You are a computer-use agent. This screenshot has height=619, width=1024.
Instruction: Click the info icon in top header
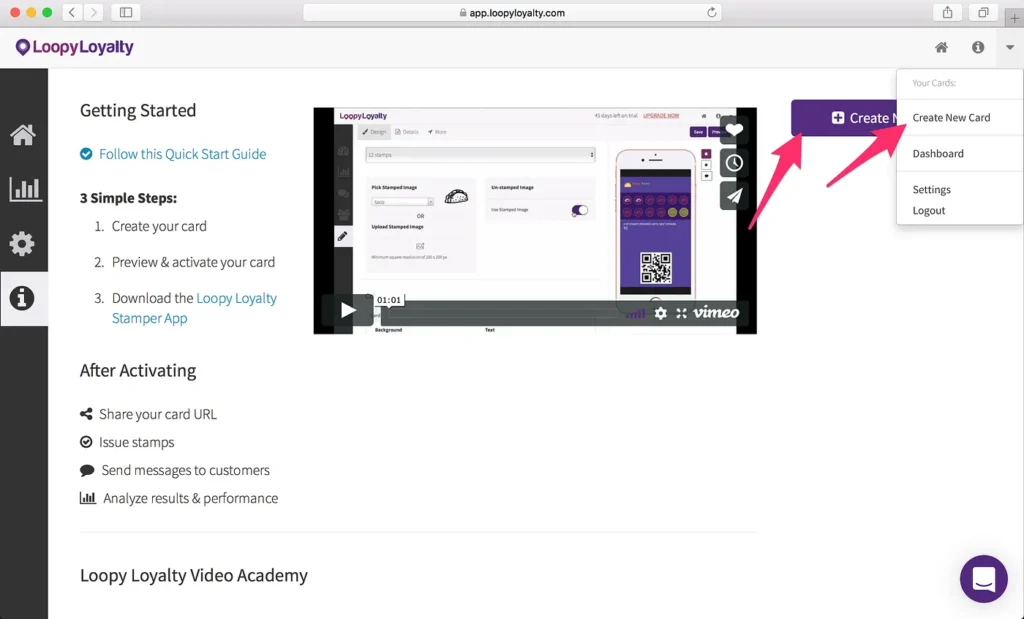pyautogui.click(x=978, y=47)
